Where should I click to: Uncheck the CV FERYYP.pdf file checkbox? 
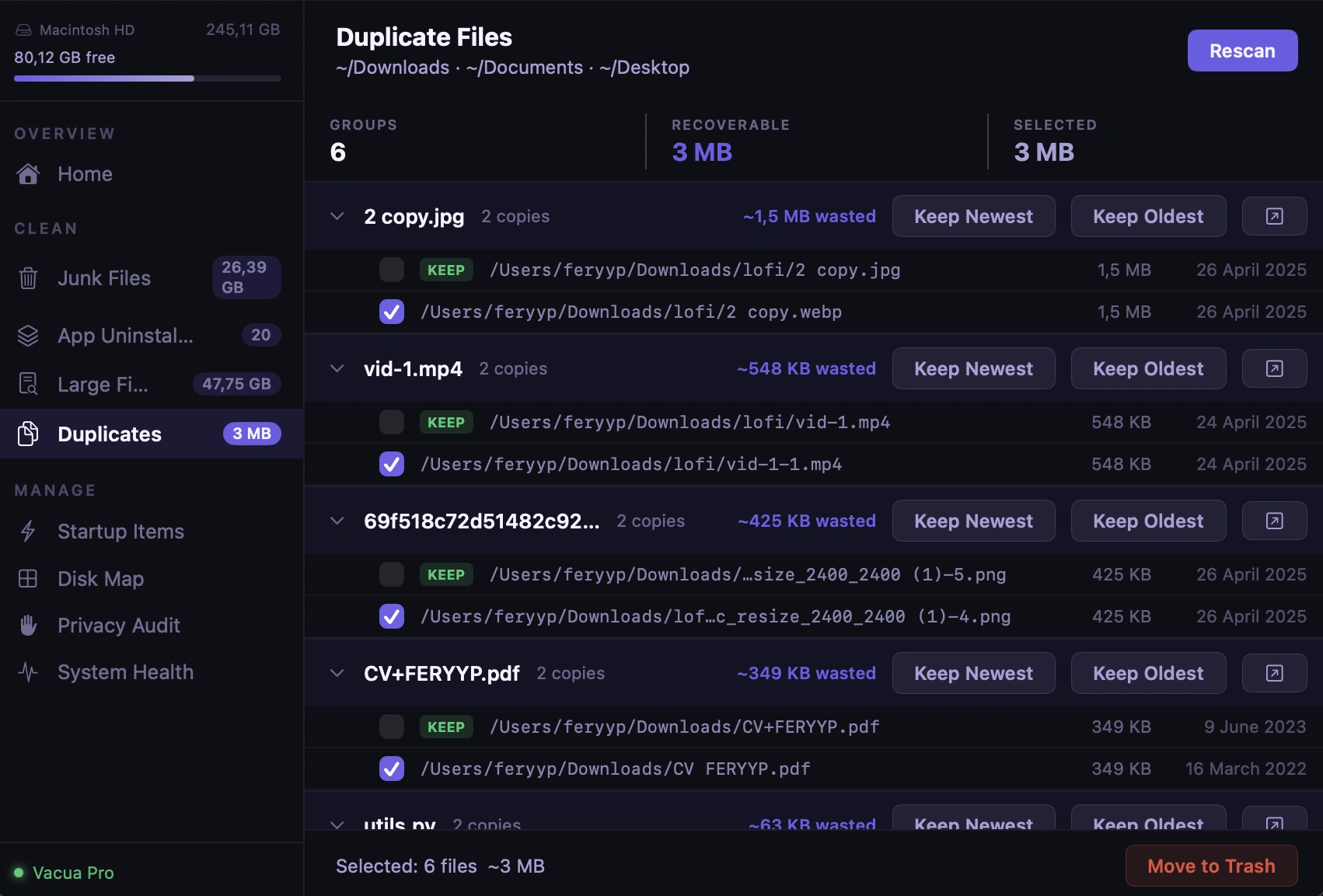coord(392,769)
